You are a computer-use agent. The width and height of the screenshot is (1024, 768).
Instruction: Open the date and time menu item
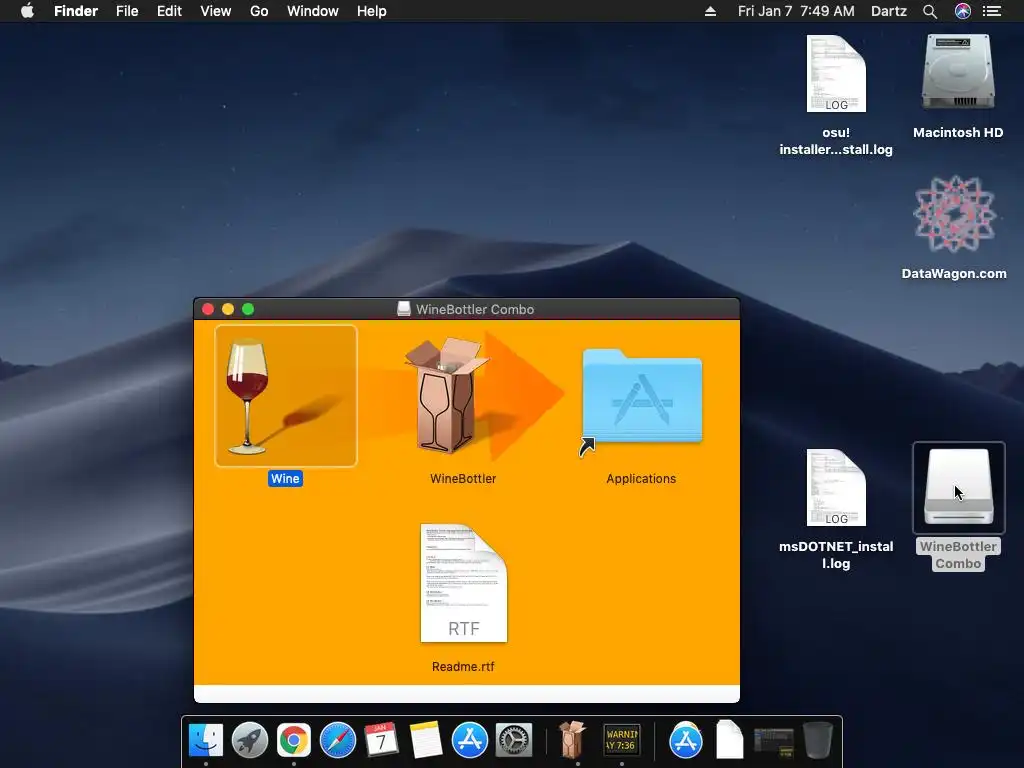point(796,11)
